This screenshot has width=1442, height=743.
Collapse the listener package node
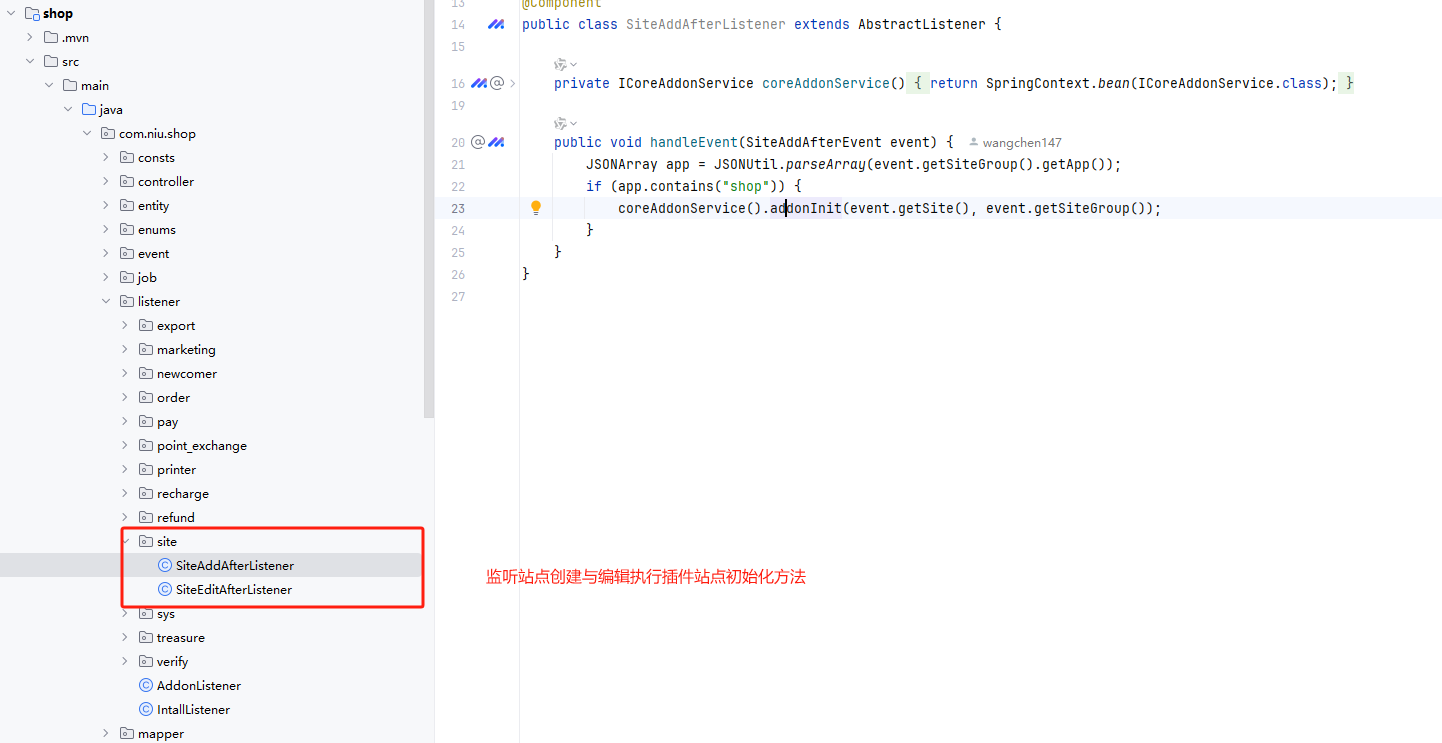click(106, 302)
